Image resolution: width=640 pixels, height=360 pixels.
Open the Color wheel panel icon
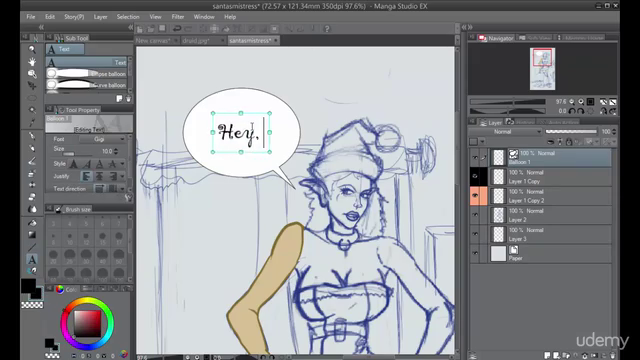coord(60,289)
